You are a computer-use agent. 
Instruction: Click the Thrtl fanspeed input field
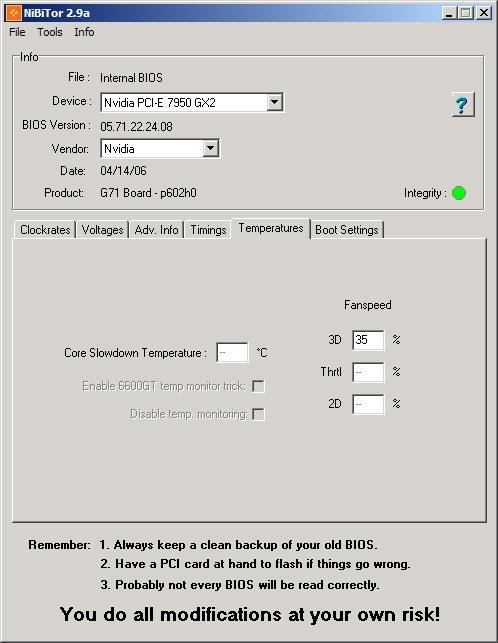tap(368, 372)
